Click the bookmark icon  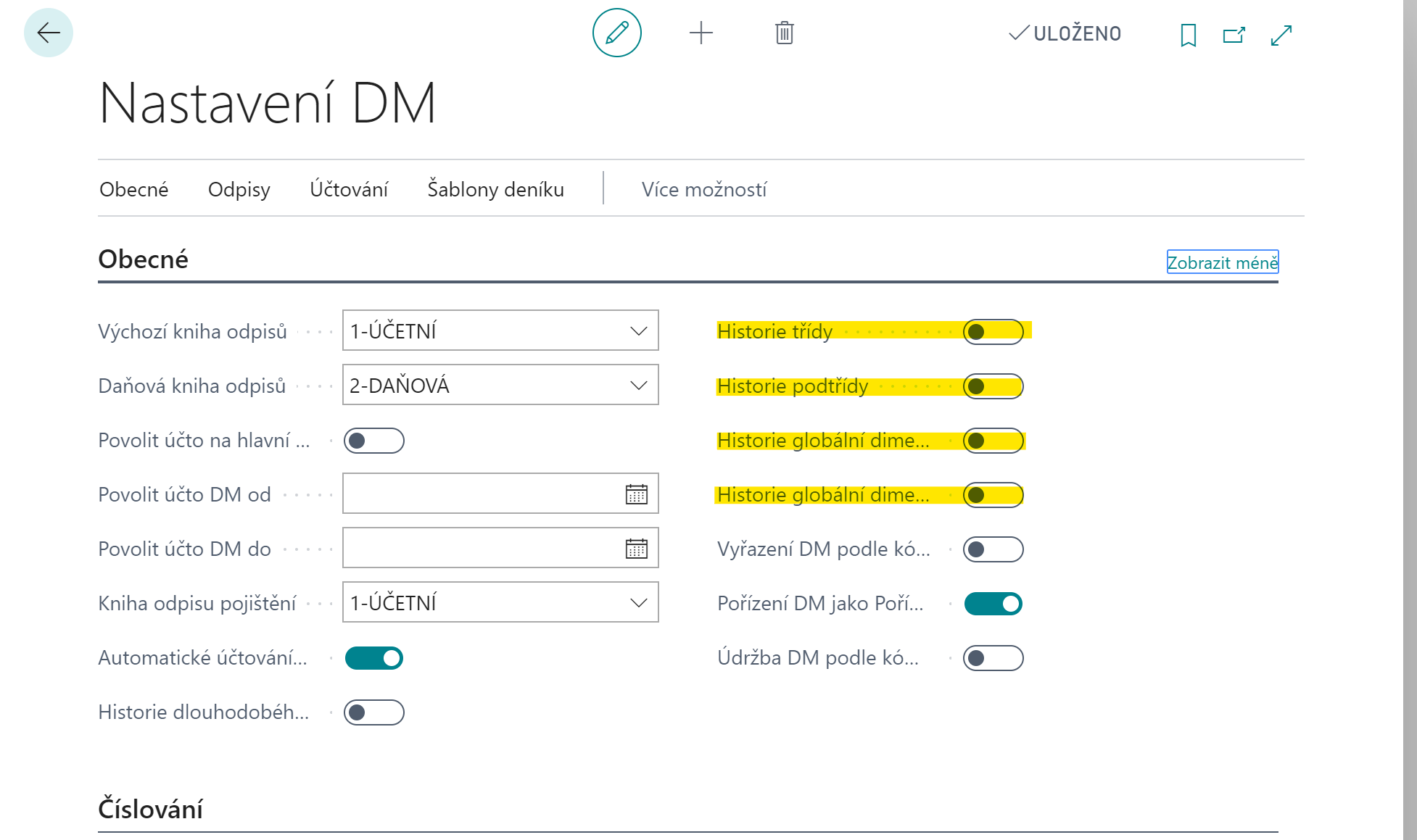click(1188, 35)
